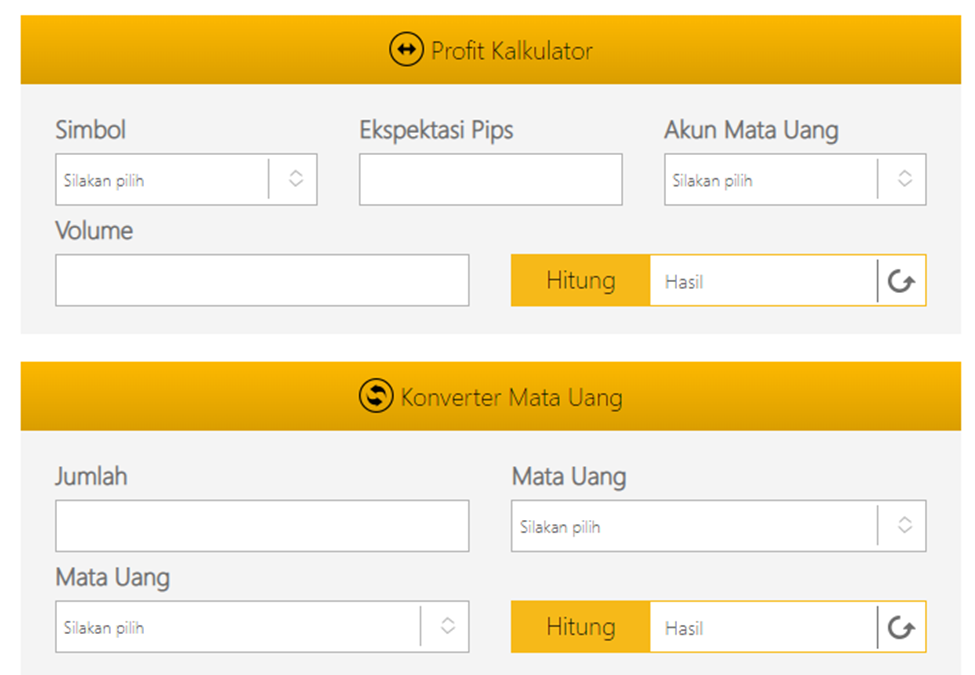Click the Profit Kalkulator header title
The width and height of the screenshot is (975, 675).
click(x=511, y=51)
